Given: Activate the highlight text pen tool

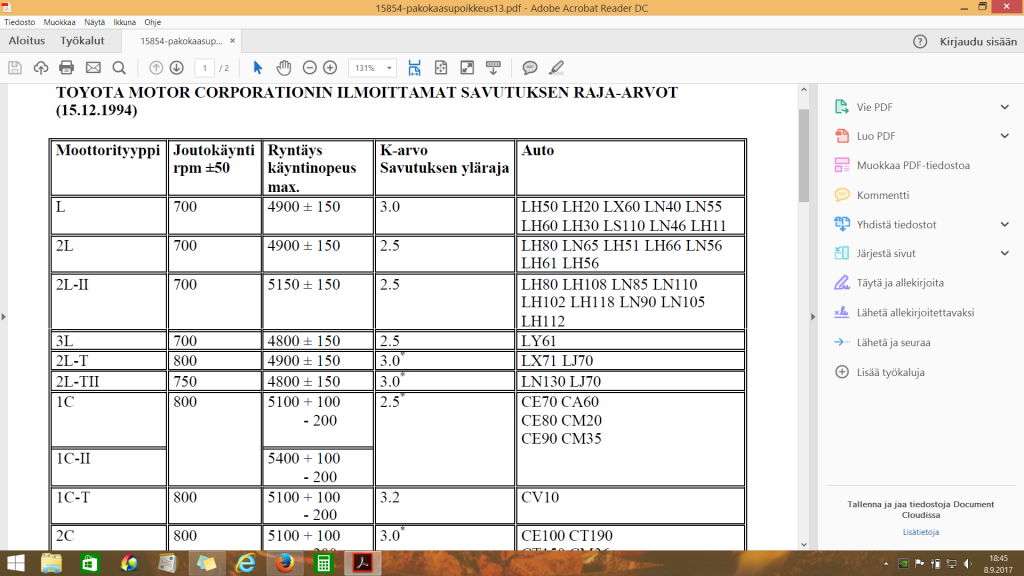Looking at the screenshot, I should 556,68.
